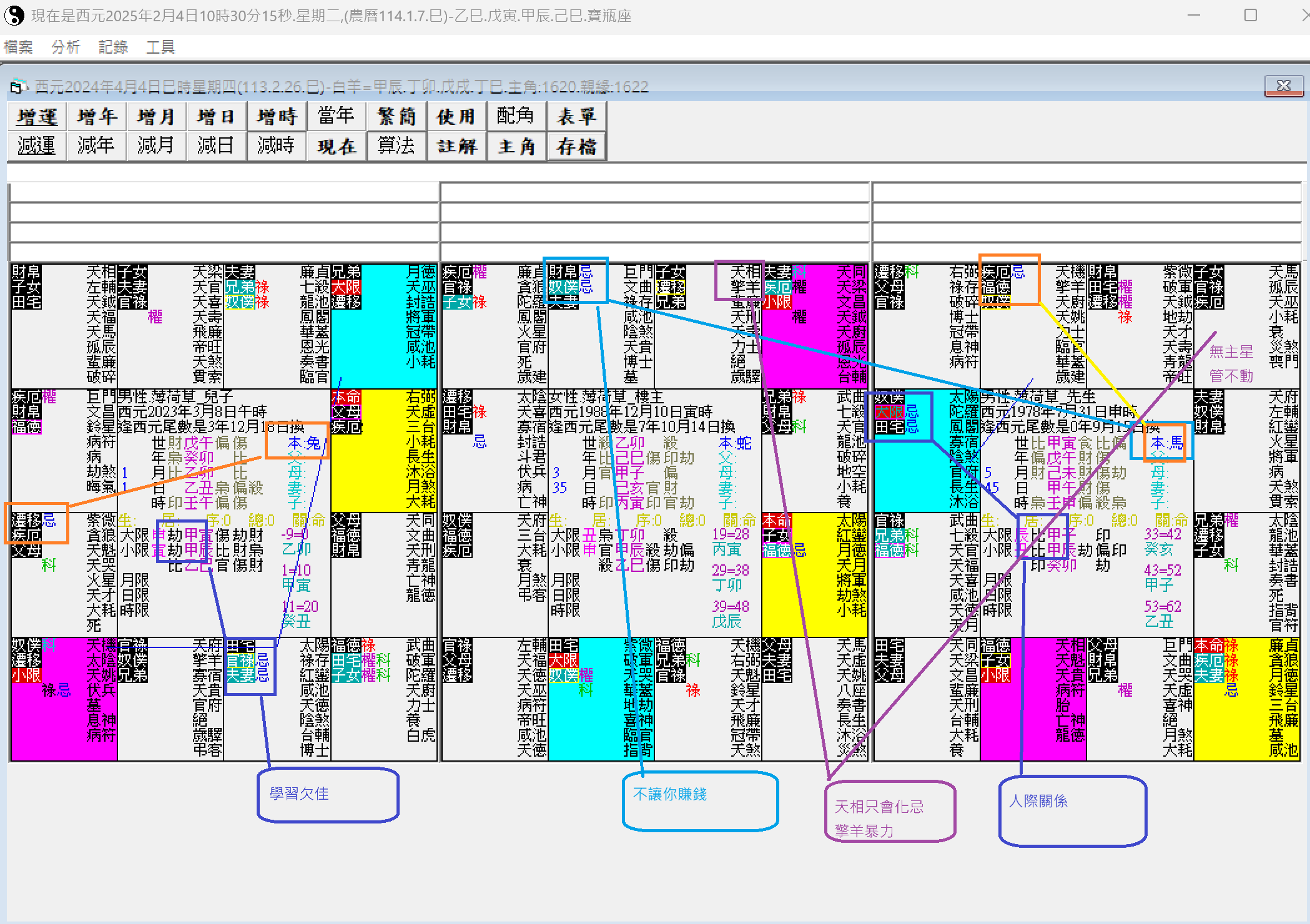Click the first empty input row above second chart

[655, 192]
